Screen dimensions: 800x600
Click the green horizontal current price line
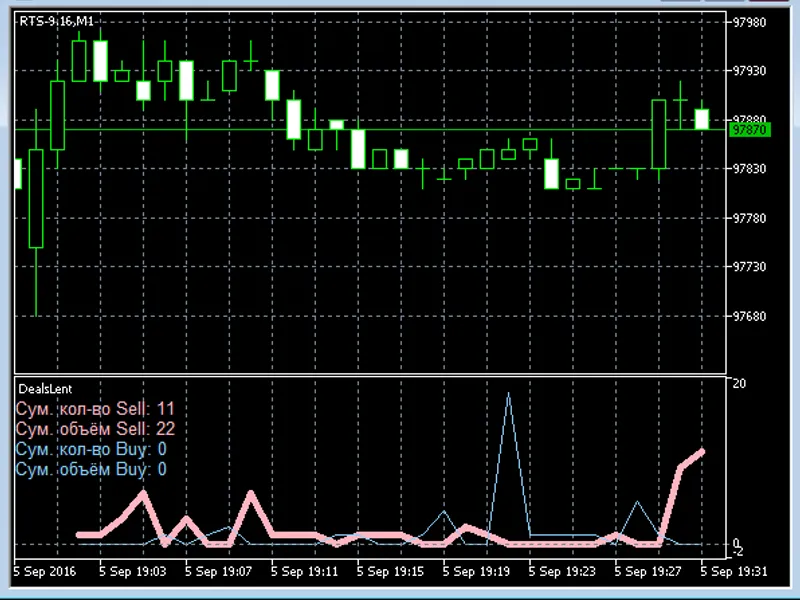point(370,130)
